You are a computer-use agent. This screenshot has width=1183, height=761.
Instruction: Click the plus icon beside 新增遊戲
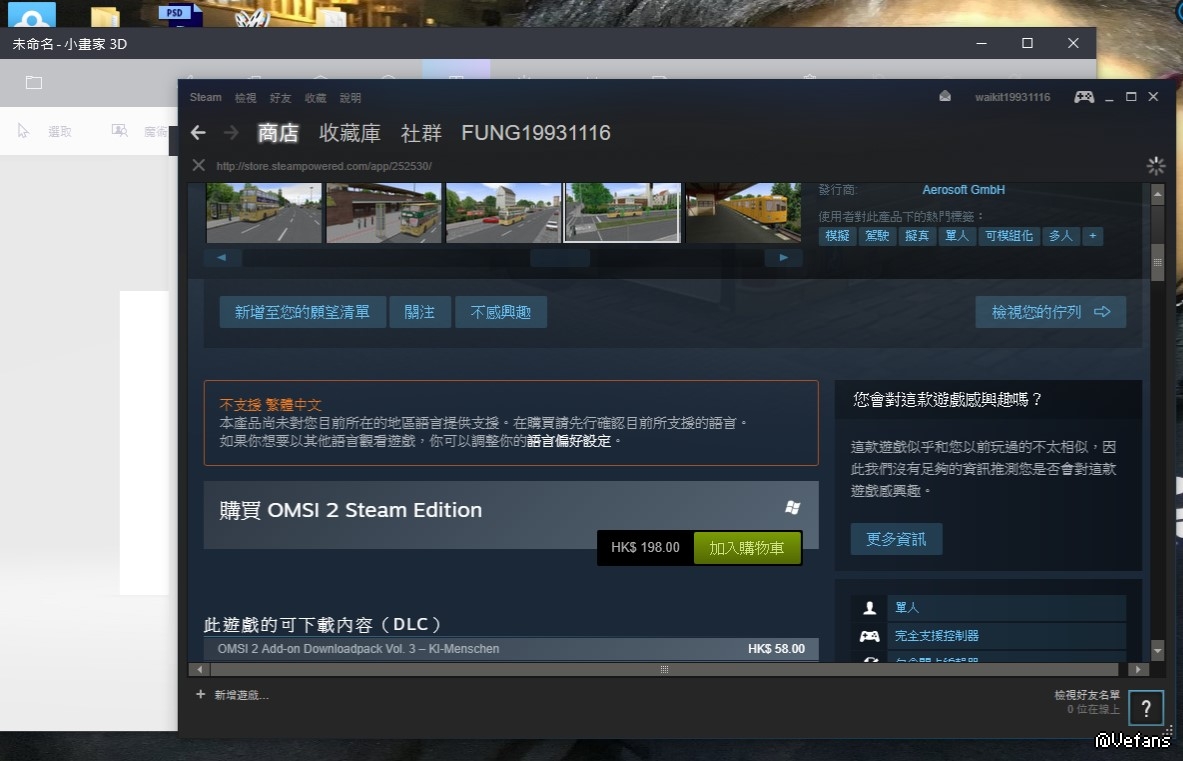(x=200, y=695)
